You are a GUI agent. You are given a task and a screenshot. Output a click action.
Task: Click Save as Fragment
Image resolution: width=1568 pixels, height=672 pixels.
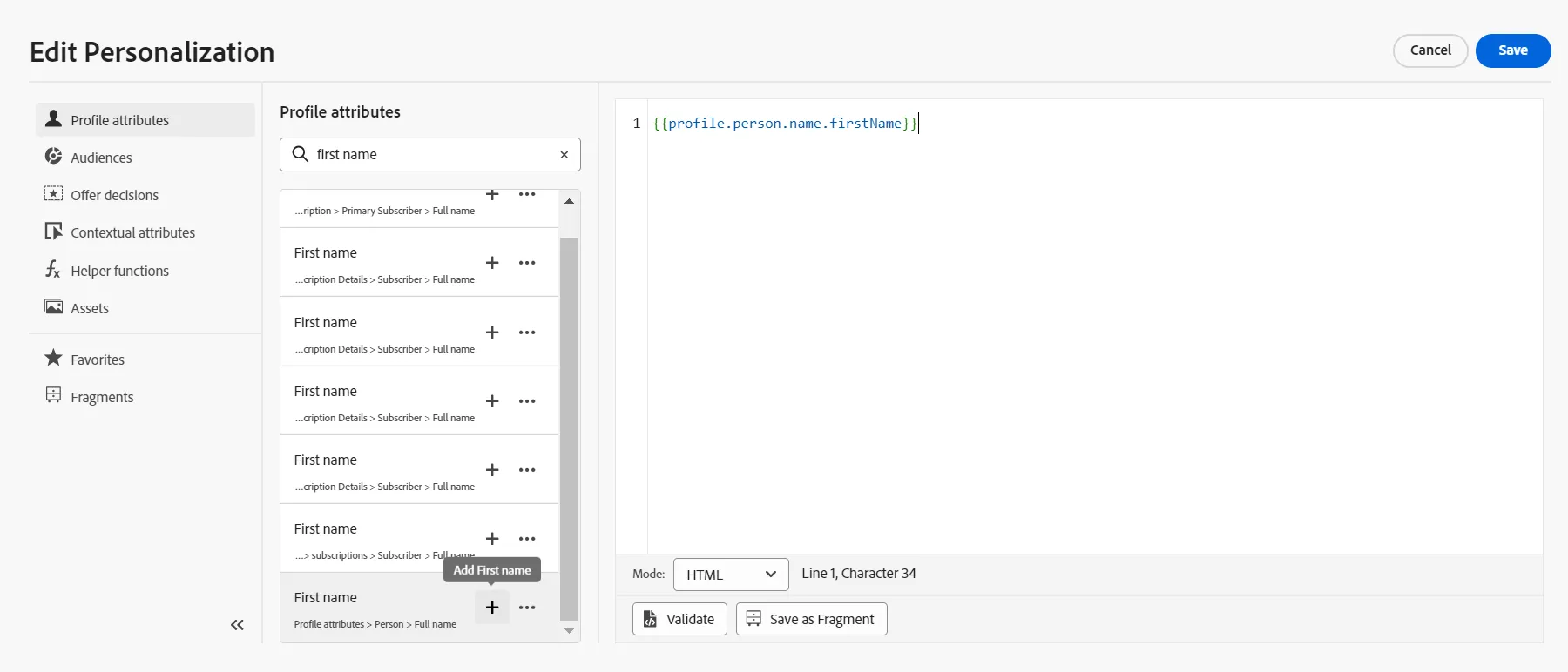(x=812, y=619)
